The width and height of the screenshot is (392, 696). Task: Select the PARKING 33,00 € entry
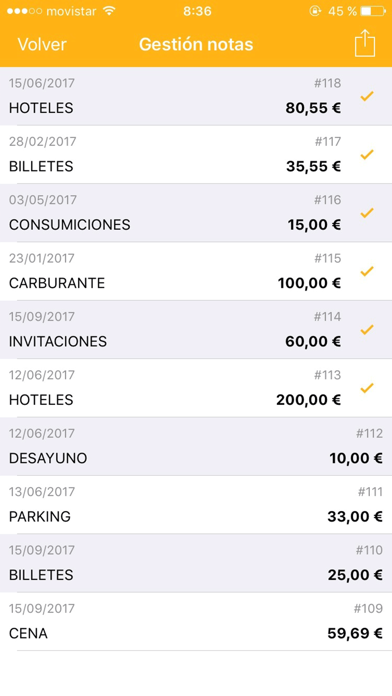click(x=196, y=505)
